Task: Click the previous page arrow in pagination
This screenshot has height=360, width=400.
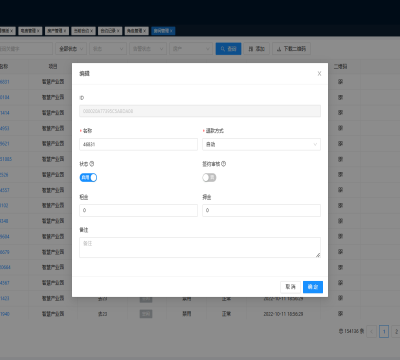Action: click(x=371, y=331)
